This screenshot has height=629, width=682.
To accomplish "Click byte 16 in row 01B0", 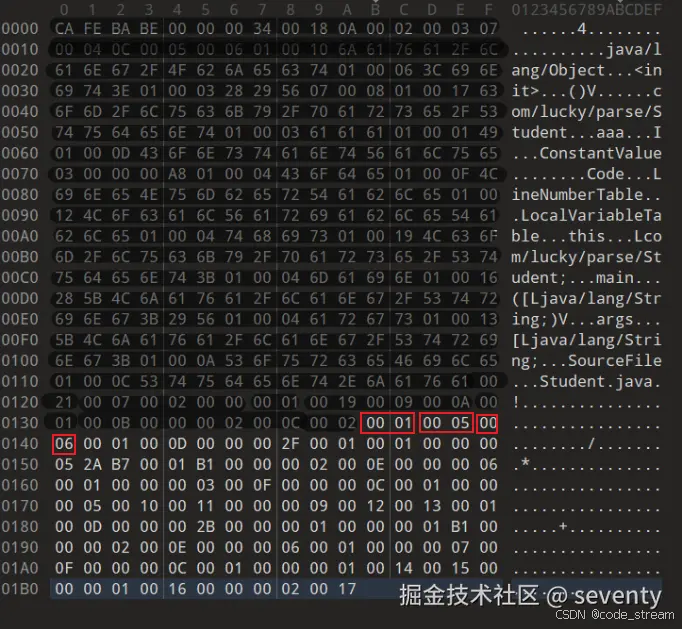I will point(177,589).
